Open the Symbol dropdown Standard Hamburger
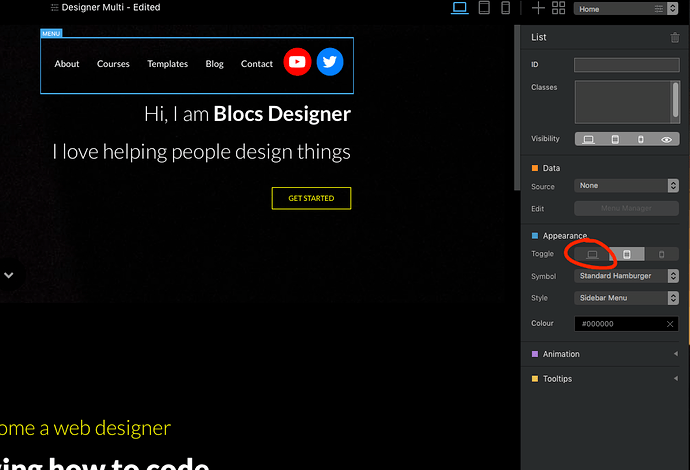This screenshot has height=470, width=690. (x=627, y=276)
